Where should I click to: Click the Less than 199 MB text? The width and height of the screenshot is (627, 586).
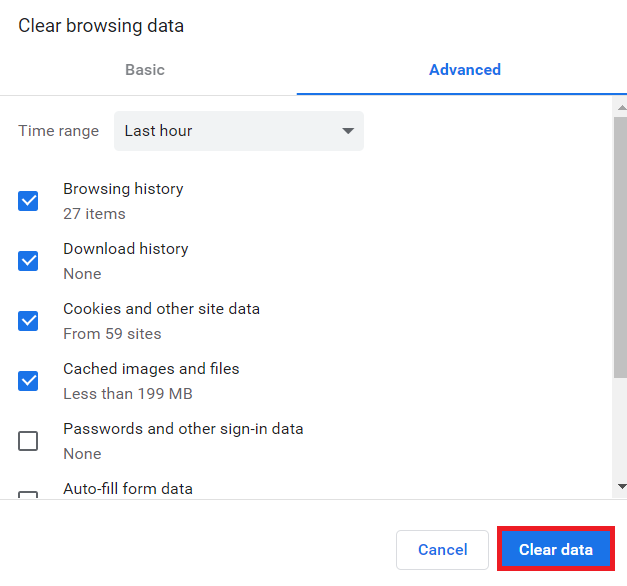point(127,394)
